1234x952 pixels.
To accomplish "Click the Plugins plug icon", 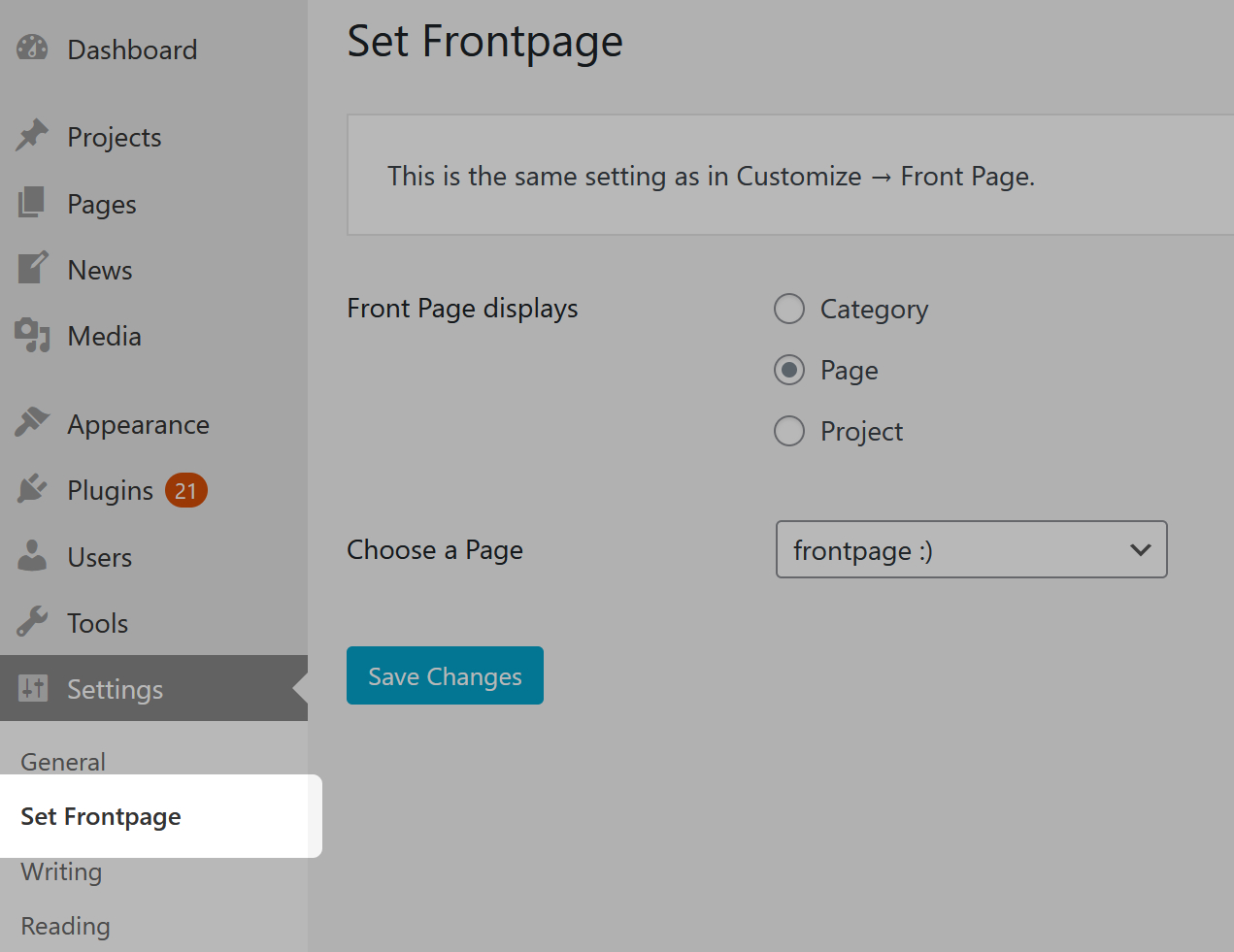I will click(32, 489).
